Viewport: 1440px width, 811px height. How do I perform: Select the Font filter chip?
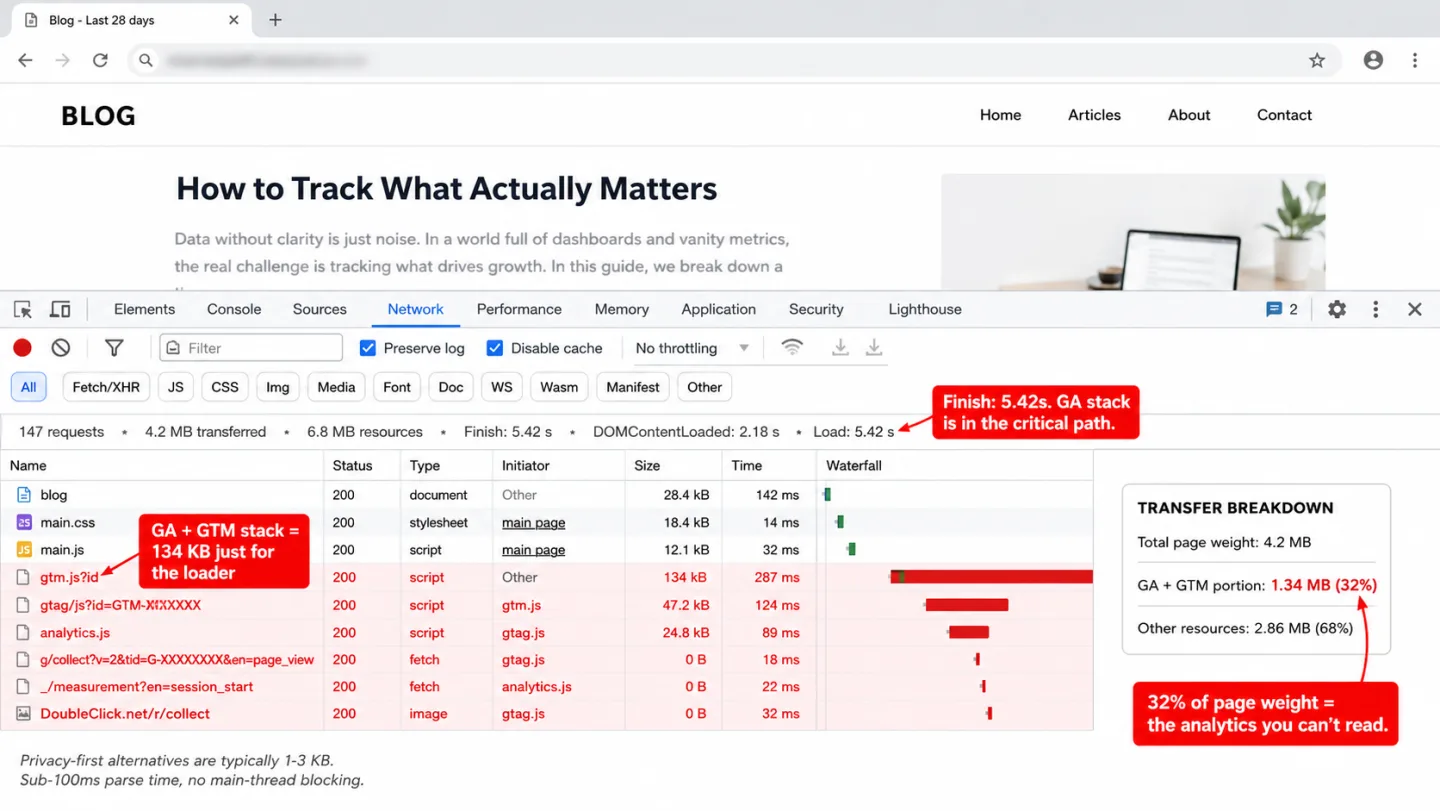tap(397, 387)
